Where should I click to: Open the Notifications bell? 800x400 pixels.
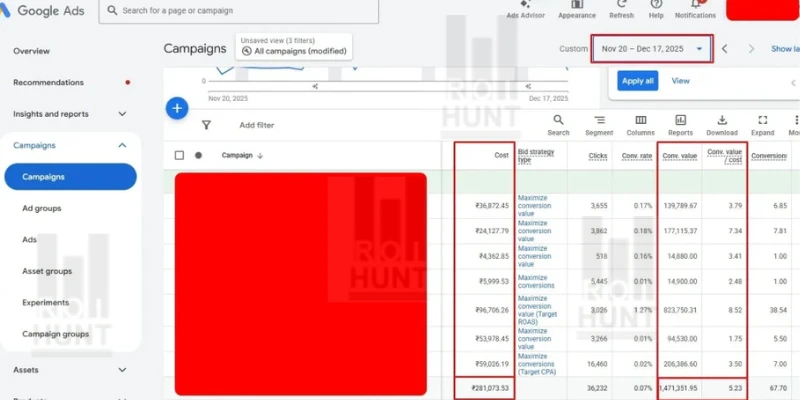695,9
